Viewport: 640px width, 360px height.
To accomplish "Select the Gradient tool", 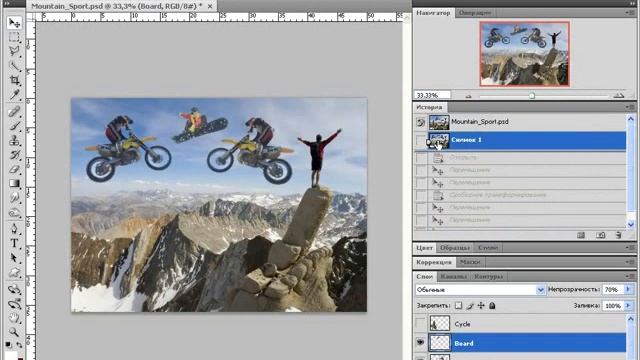I will (14, 183).
